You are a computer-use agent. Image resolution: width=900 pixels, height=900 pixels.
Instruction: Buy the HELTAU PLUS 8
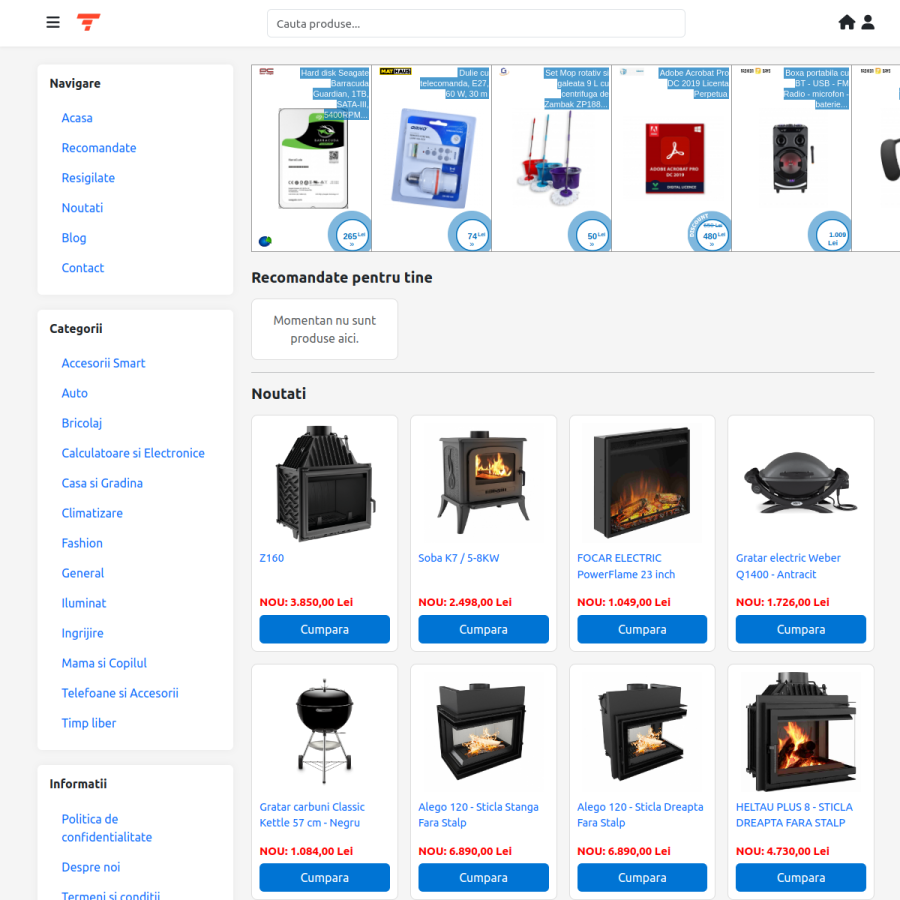(801, 877)
